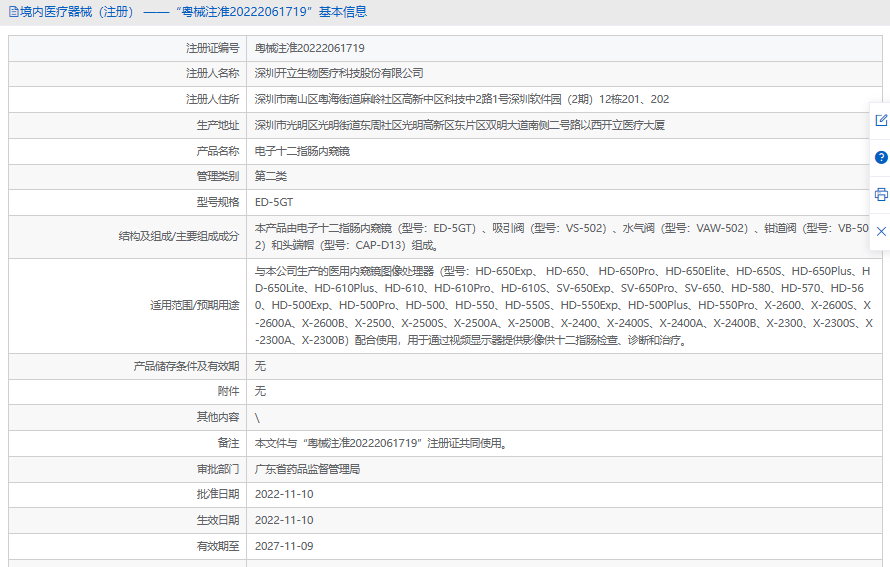890x567 pixels.
Task: Click the 备注 remark text cell
Action: pos(381,443)
